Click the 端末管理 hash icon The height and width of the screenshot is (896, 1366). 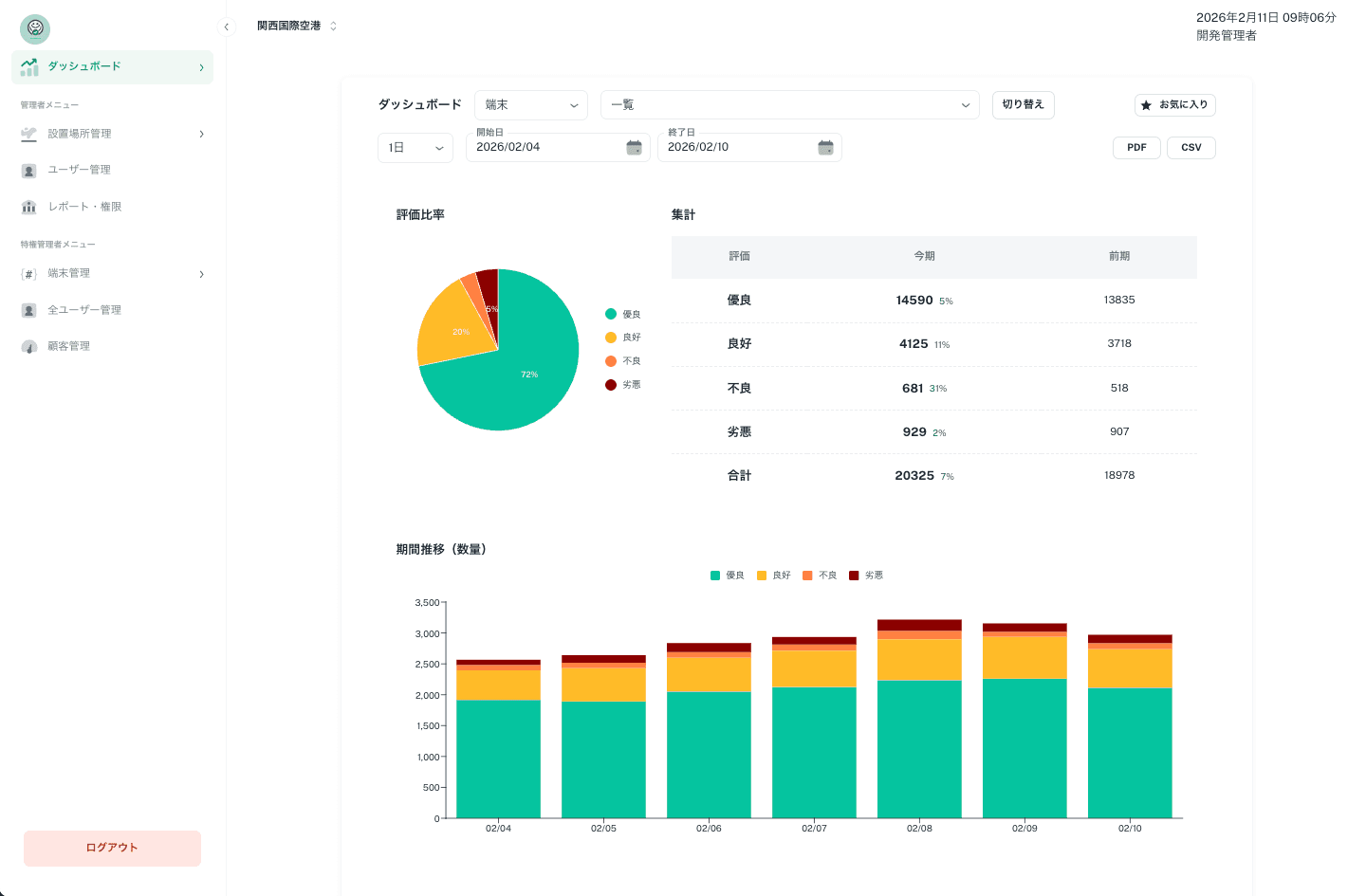point(29,274)
